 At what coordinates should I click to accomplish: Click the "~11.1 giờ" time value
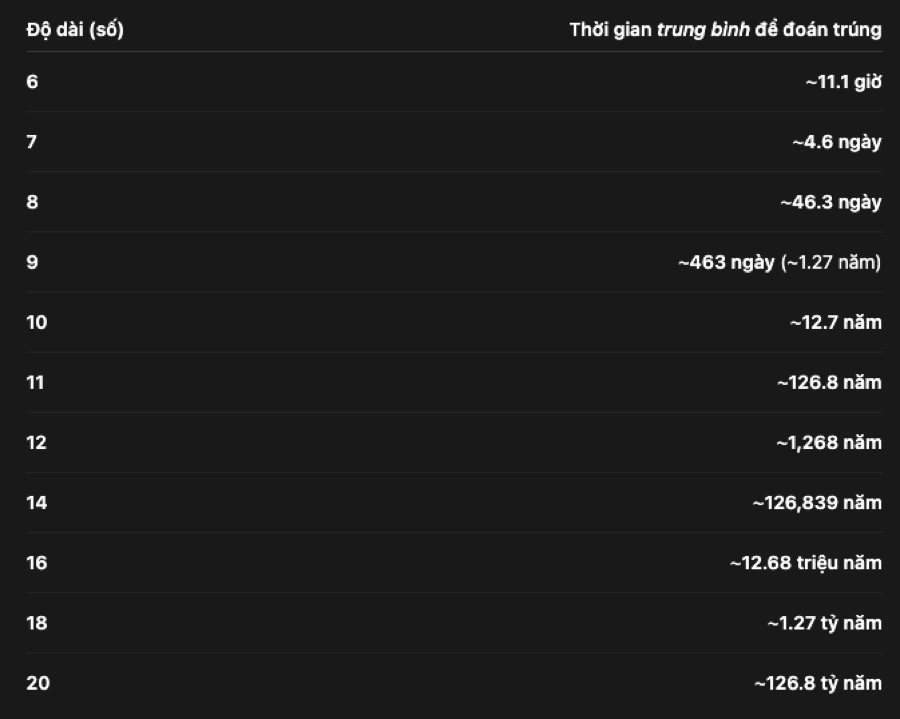click(x=843, y=82)
